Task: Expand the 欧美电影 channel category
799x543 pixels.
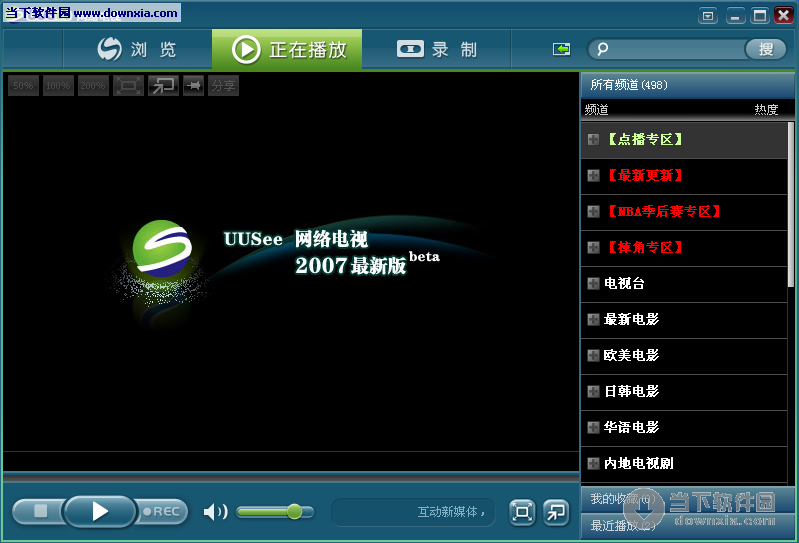Action: 593,356
